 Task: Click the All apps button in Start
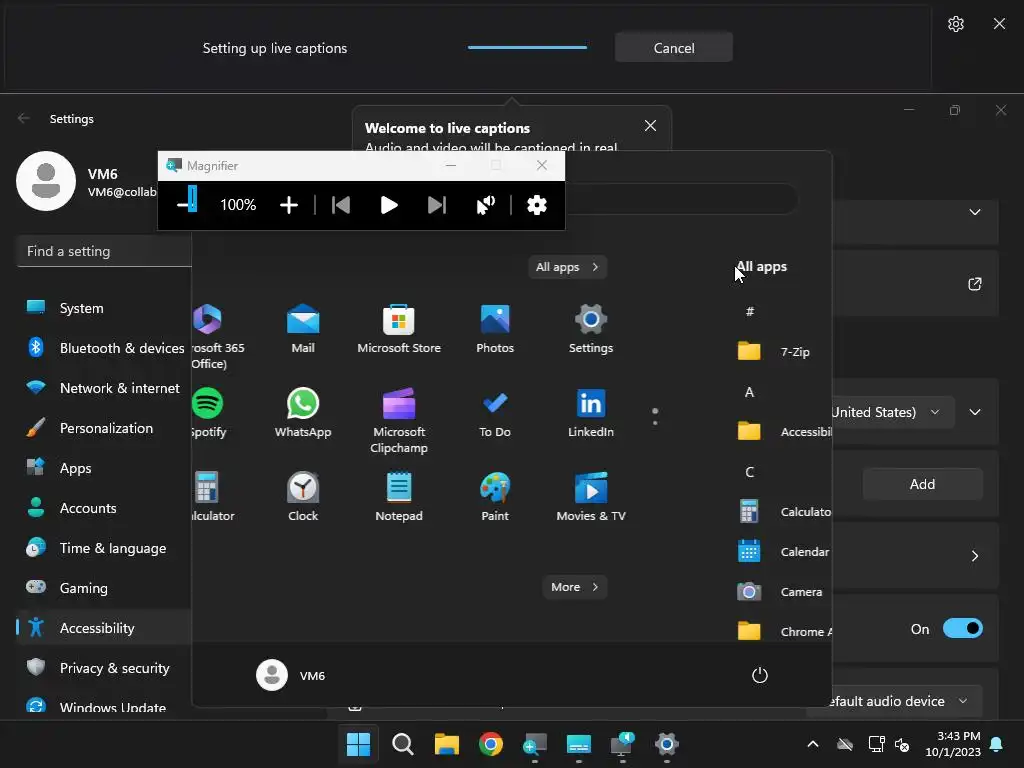click(567, 266)
